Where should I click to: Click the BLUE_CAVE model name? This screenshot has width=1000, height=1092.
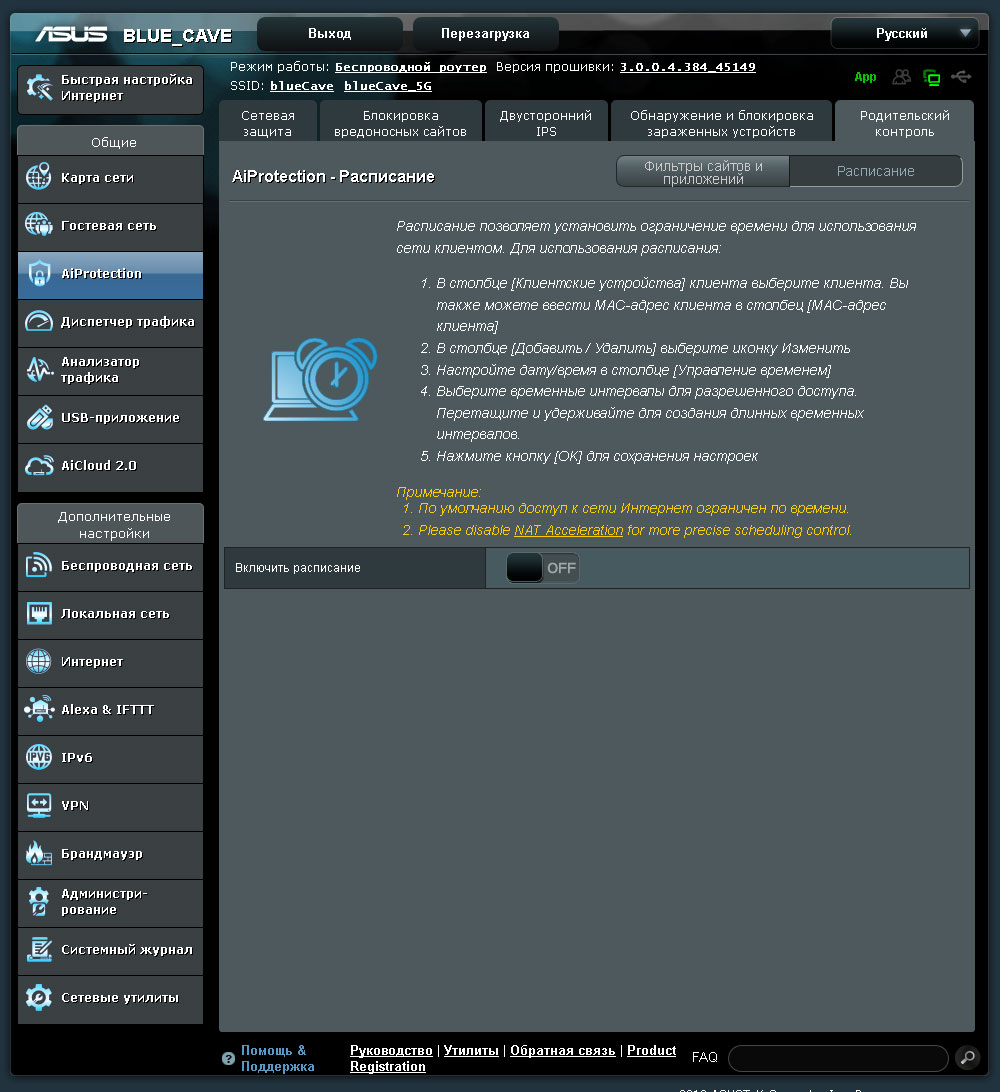177,36
